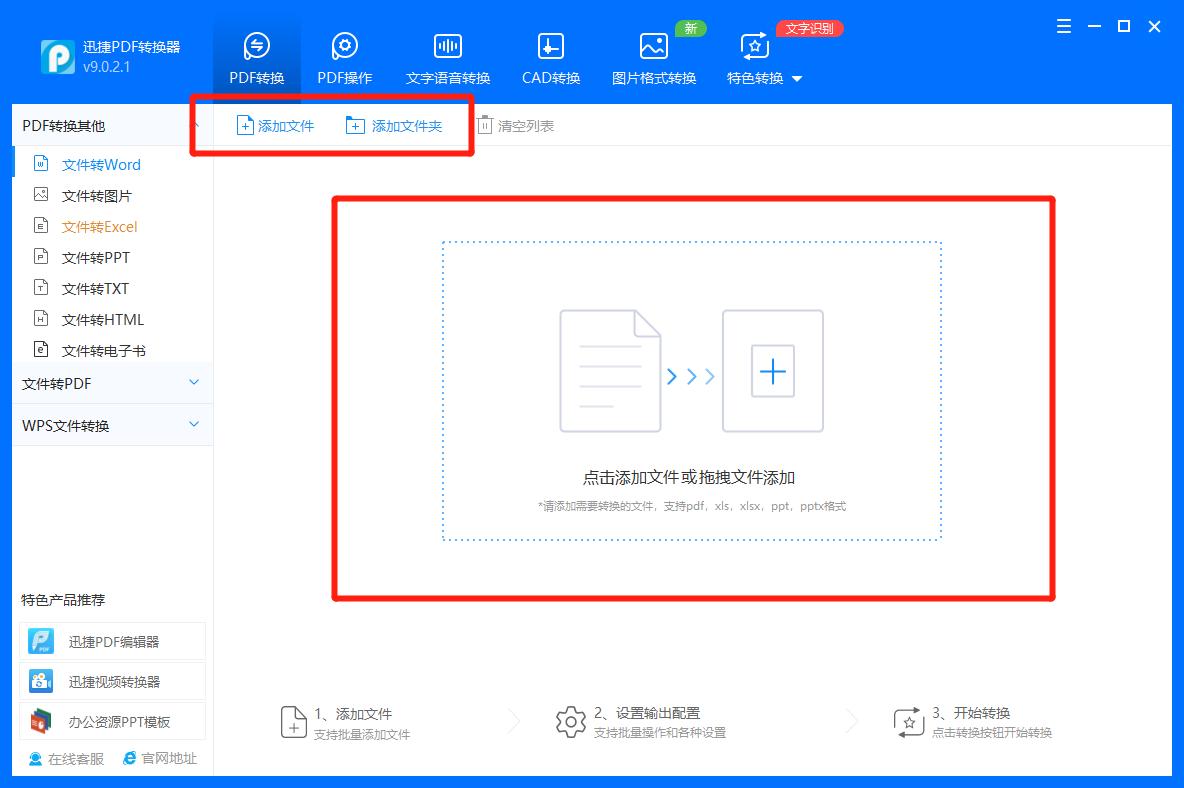Viewport: 1184px width, 788px height.
Task: Select 清空列表 to clear the list
Action: [518, 124]
